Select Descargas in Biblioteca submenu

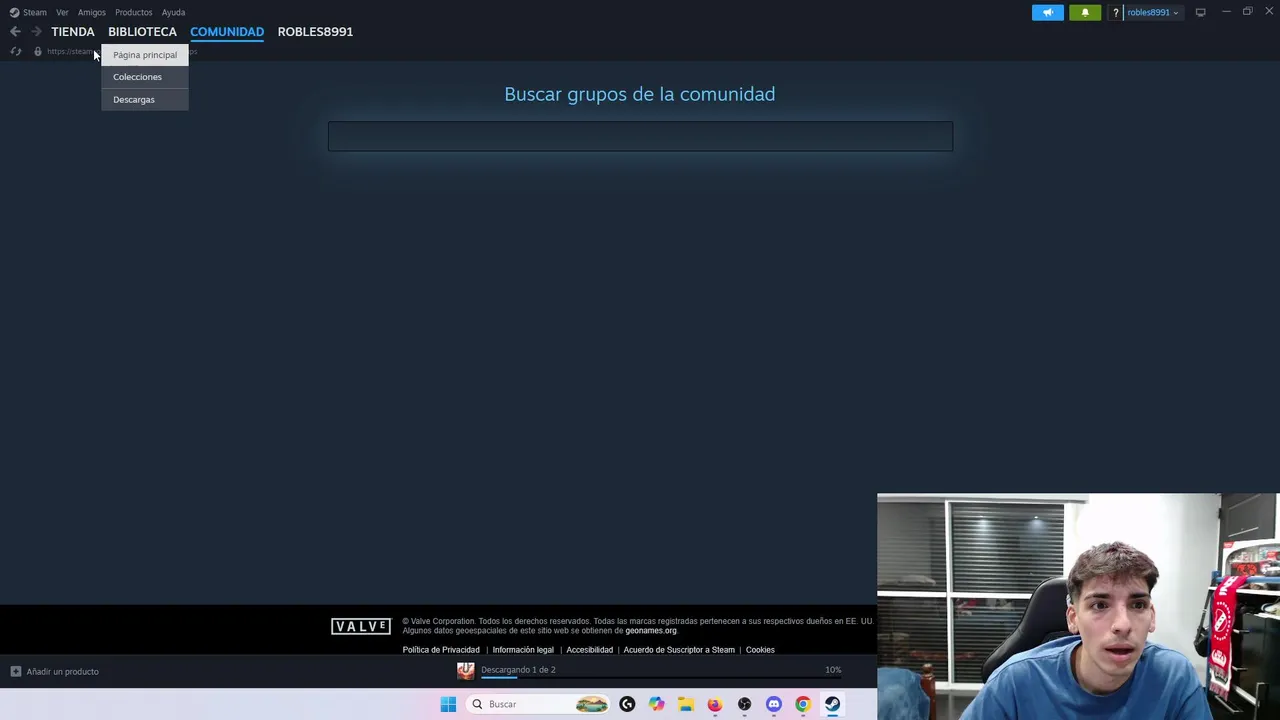(145, 100)
